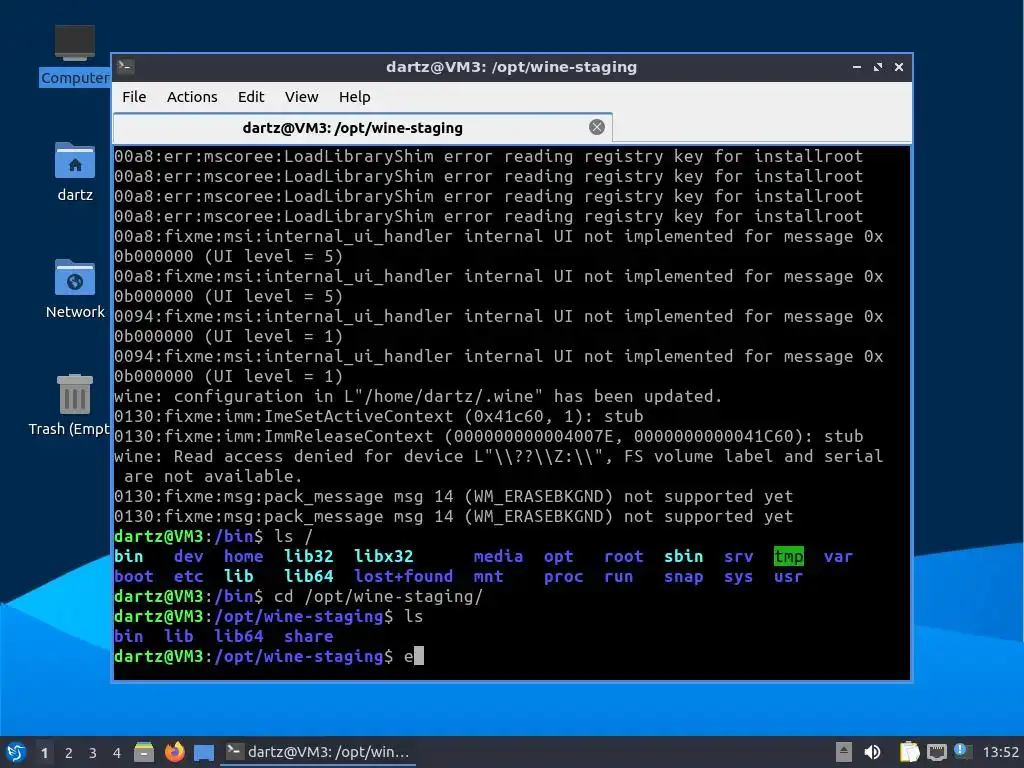This screenshot has width=1024, height=768.
Task: Click the 13:52 clock
Action: 1000,752
